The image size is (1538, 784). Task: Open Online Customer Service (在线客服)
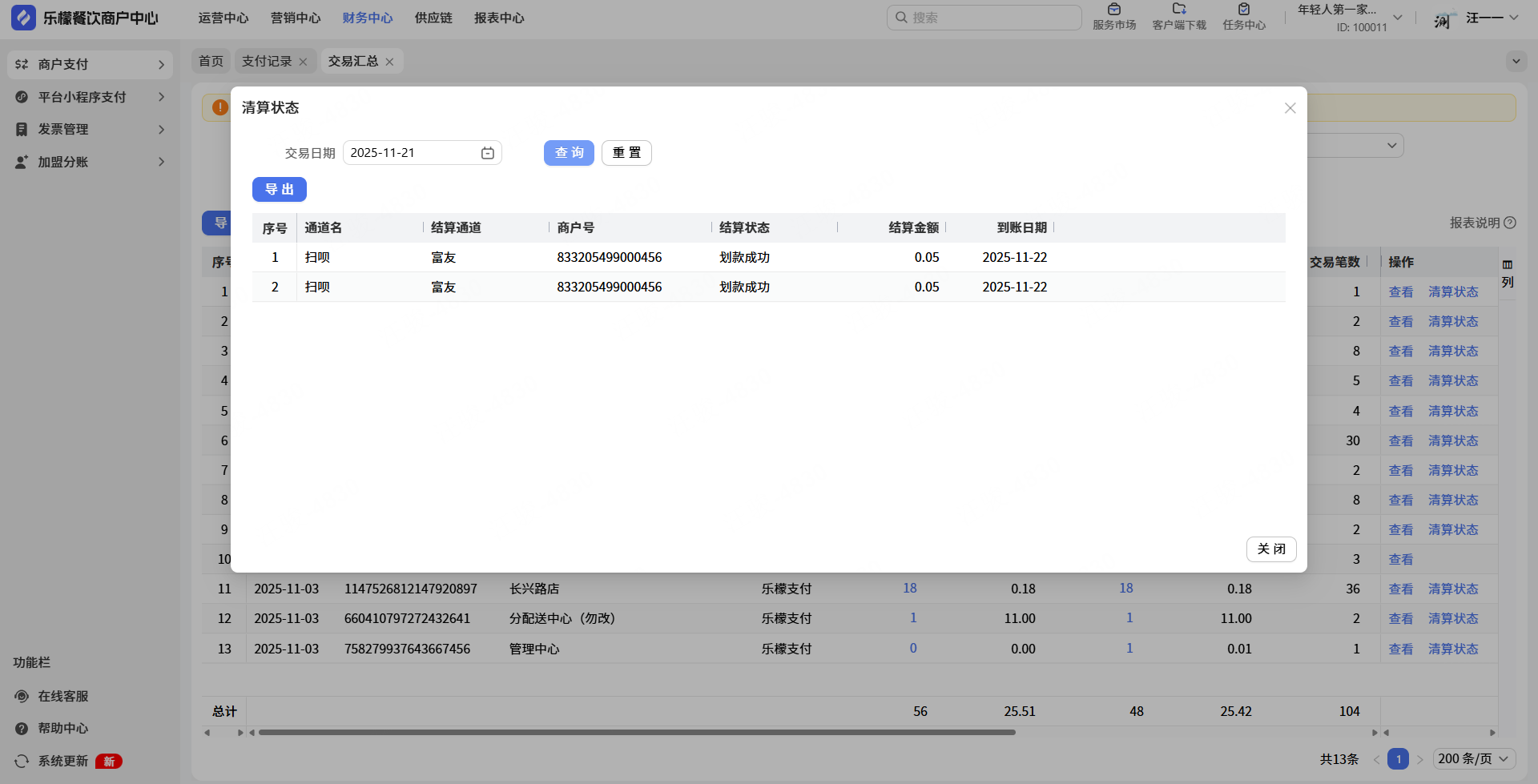pos(62,696)
